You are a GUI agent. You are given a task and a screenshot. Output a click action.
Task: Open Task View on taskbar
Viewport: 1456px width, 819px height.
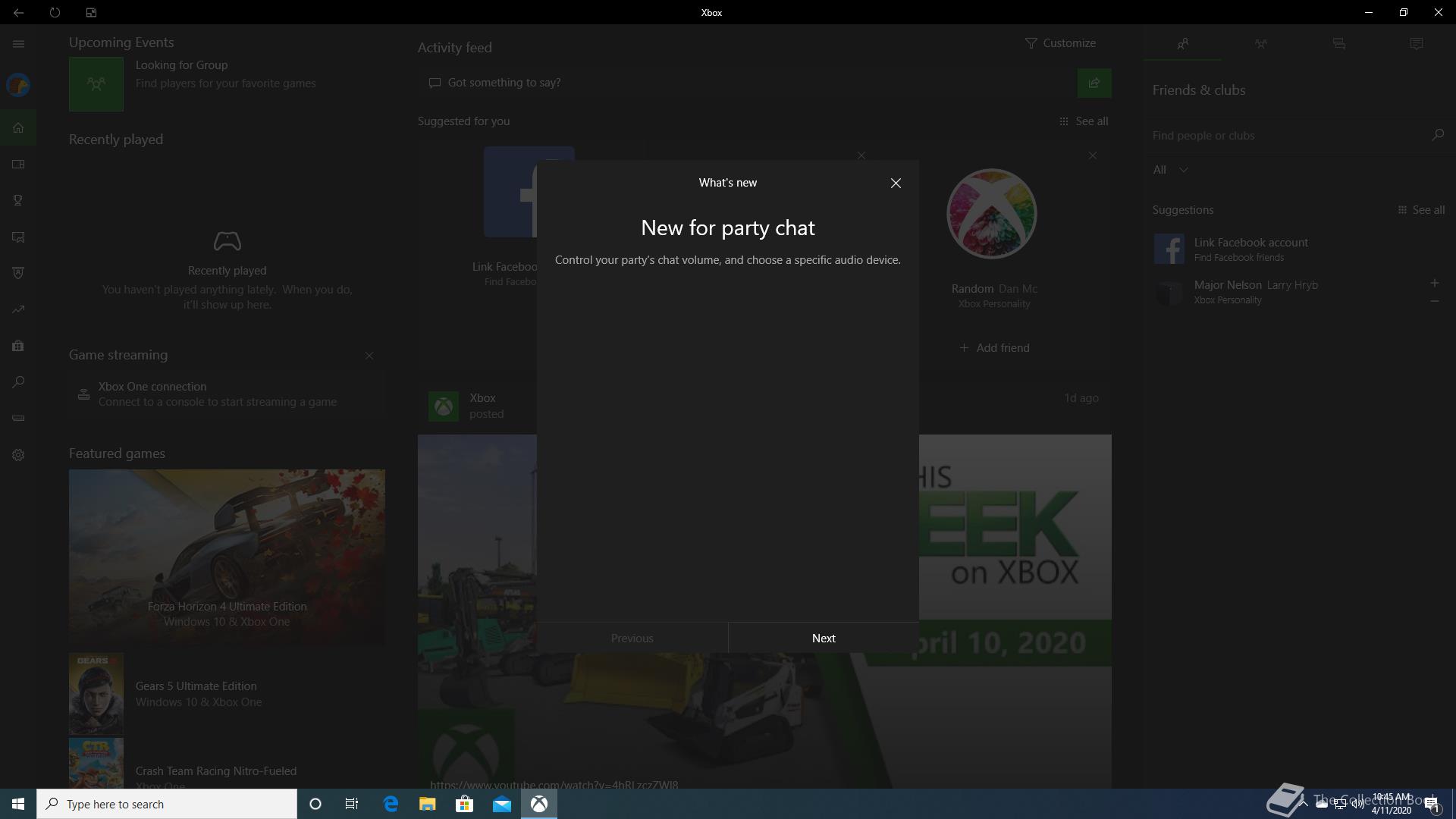pos(352,804)
